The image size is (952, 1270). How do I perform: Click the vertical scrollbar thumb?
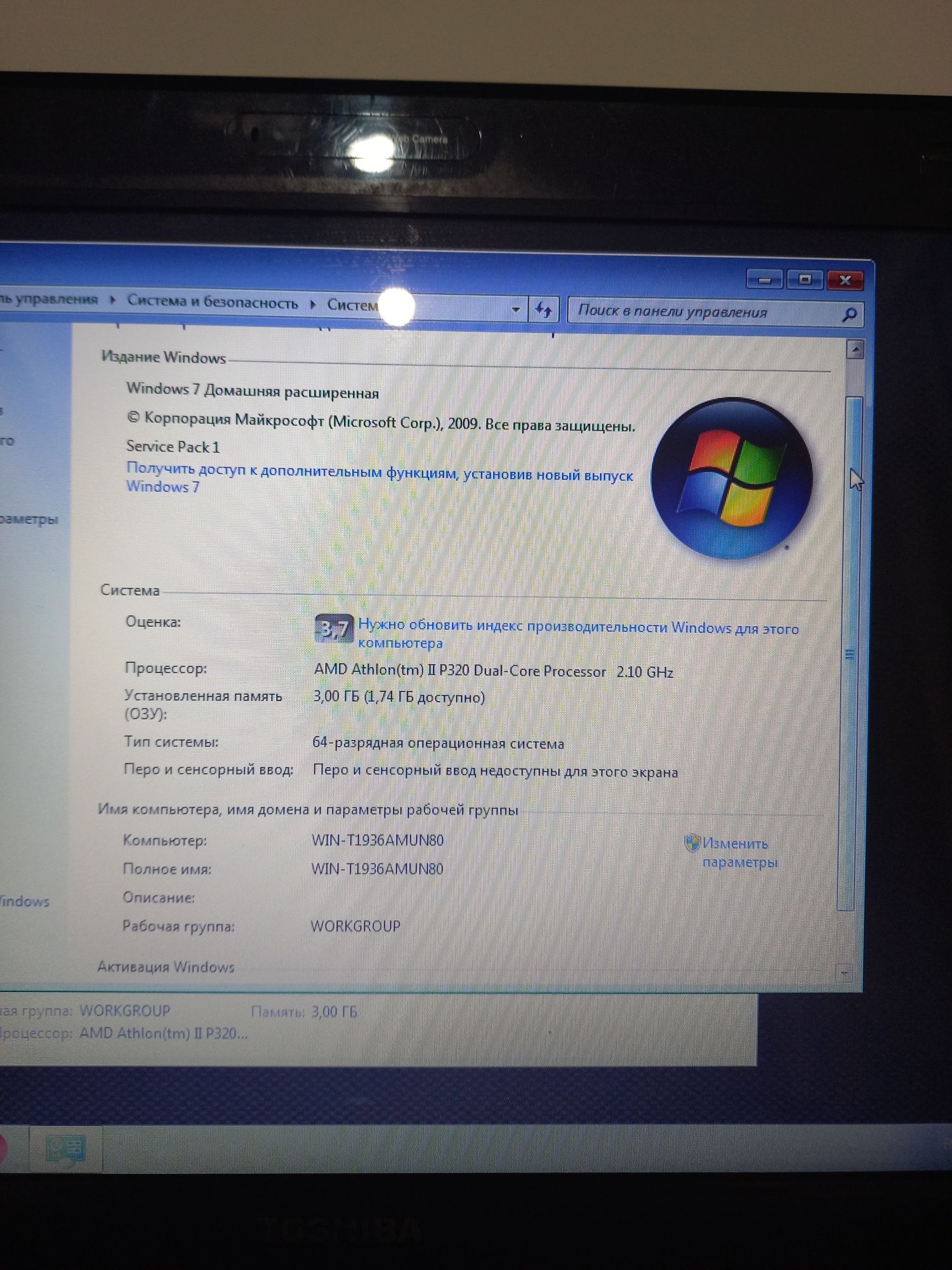pyautogui.click(x=850, y=653)
